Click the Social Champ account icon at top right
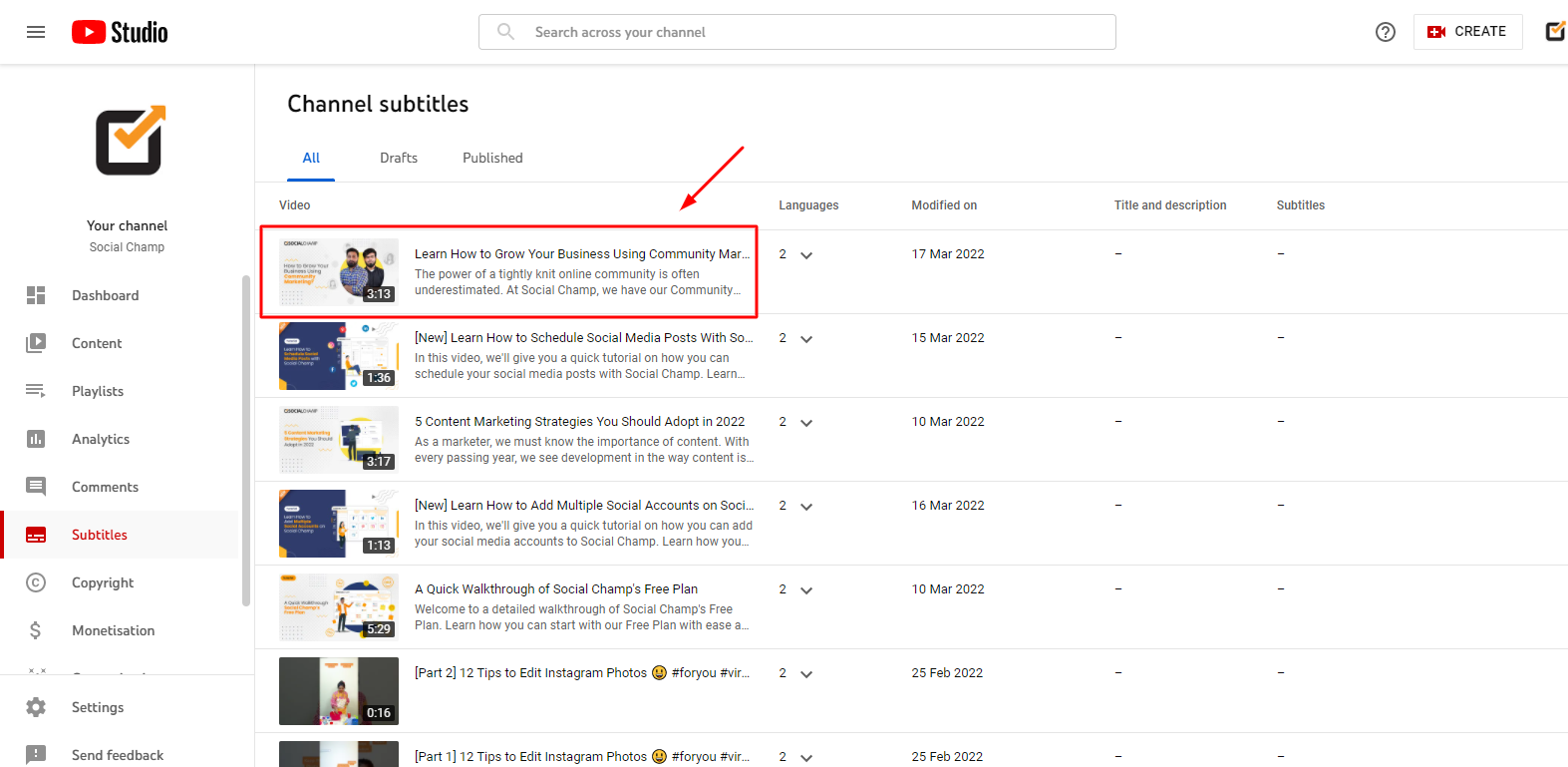Image resolution: width=1568 pixels, height=767 pixels. click(x=1556, y=32)
